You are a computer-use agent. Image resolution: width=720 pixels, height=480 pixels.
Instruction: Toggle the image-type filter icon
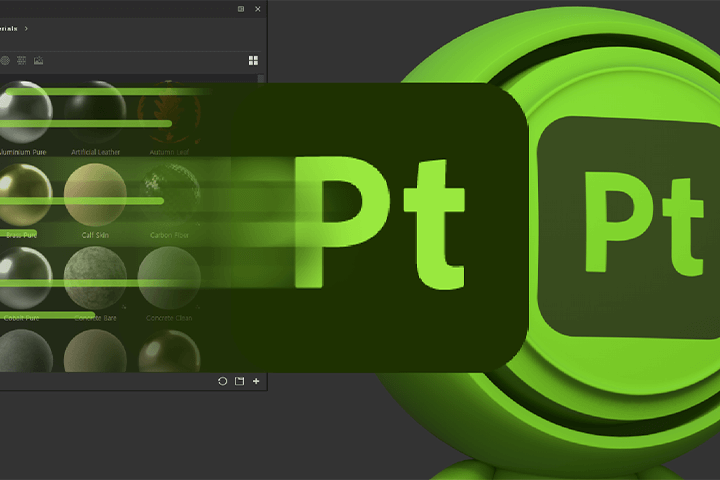click(39, 60)
